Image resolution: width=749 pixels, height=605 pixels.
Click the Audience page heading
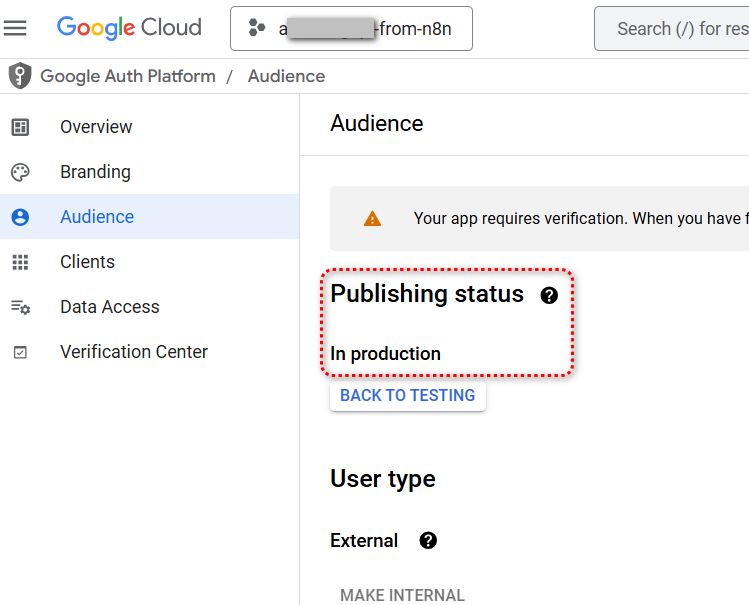click(376, 123)
